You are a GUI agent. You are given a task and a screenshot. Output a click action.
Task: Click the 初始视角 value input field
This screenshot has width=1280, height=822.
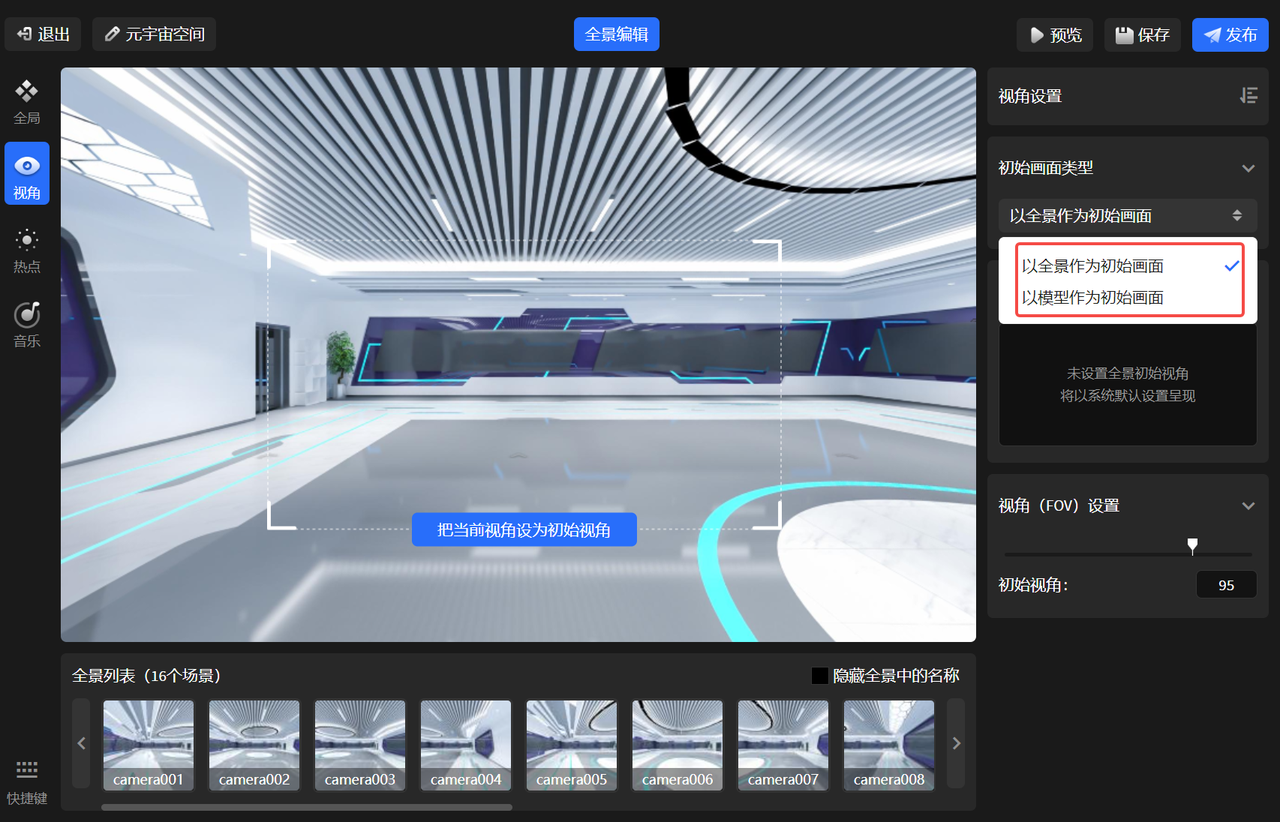click(x=1226, y=585)
